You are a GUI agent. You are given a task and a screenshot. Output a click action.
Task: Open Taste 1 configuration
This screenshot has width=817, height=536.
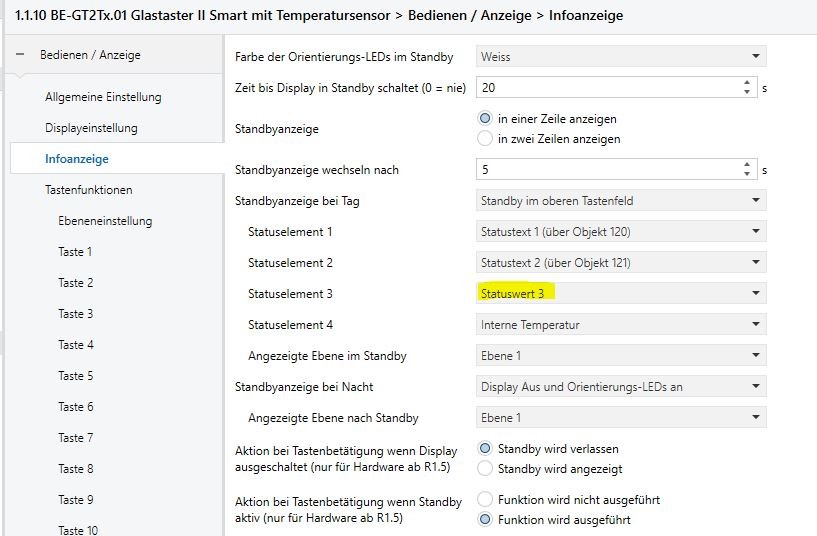tap(75, 252)
